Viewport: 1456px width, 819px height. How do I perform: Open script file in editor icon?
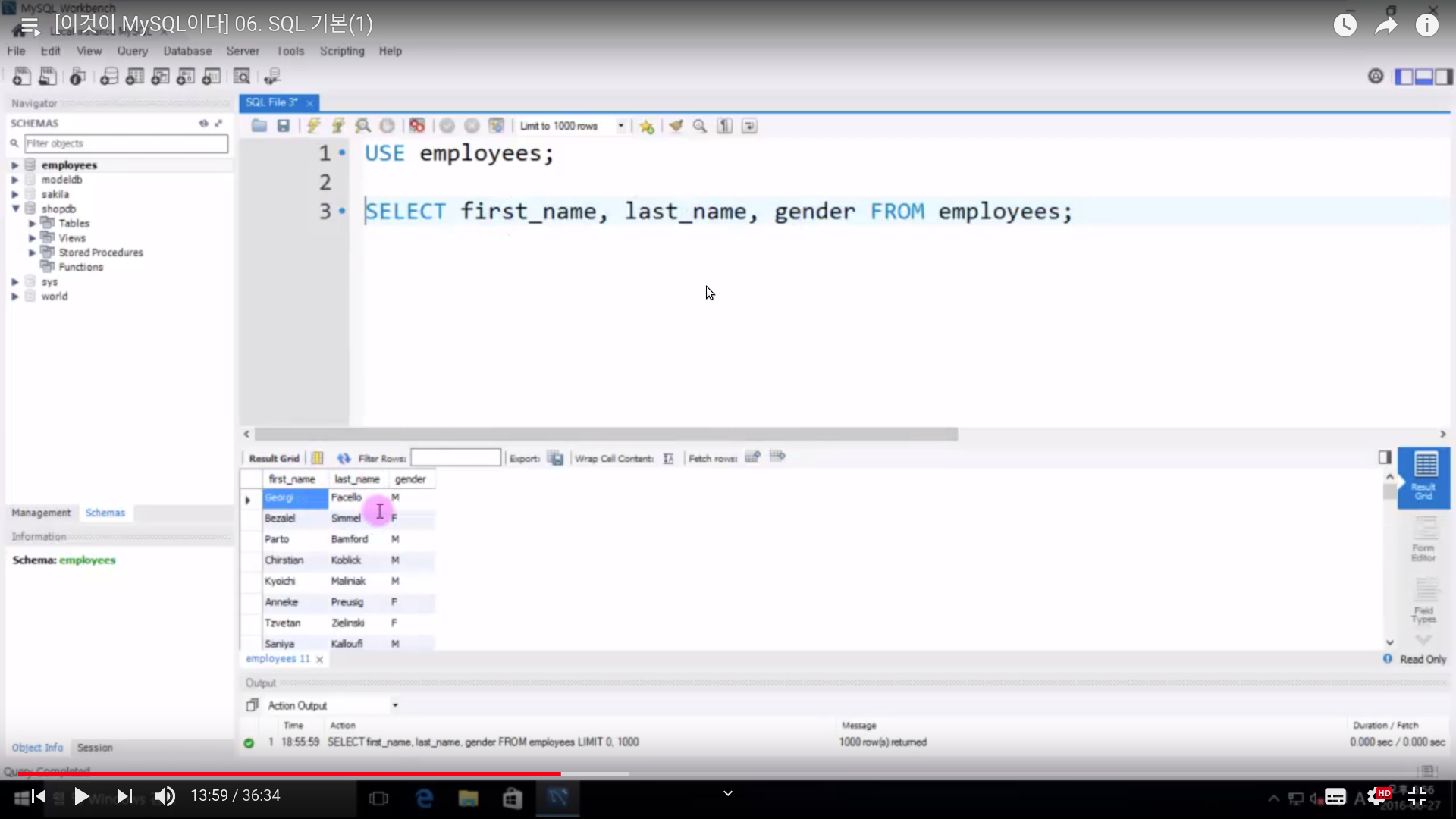click(259, 126)
